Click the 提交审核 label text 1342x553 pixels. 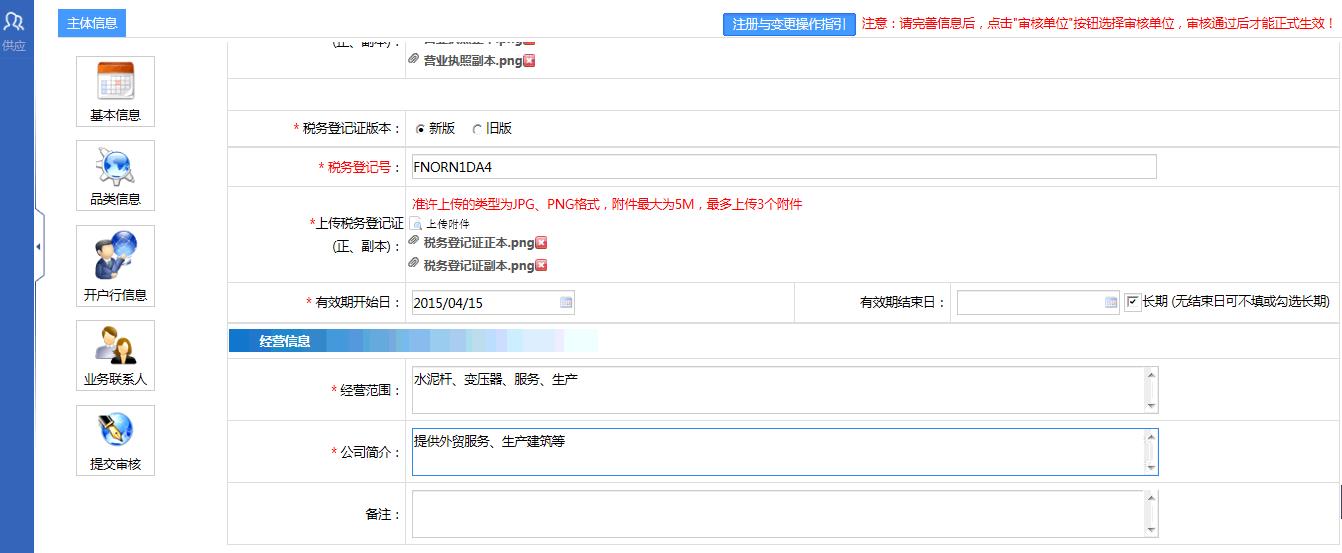[115, 465]
